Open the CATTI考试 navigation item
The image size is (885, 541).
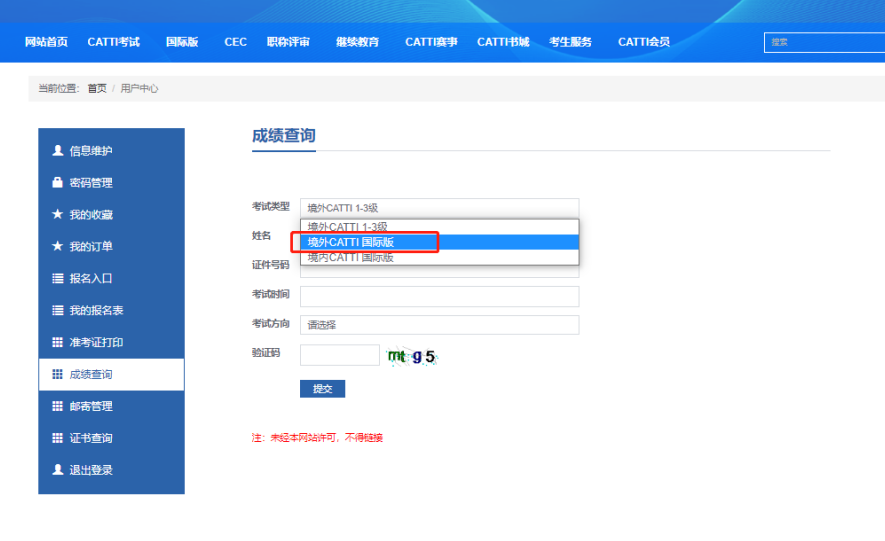tap(113, 42)
